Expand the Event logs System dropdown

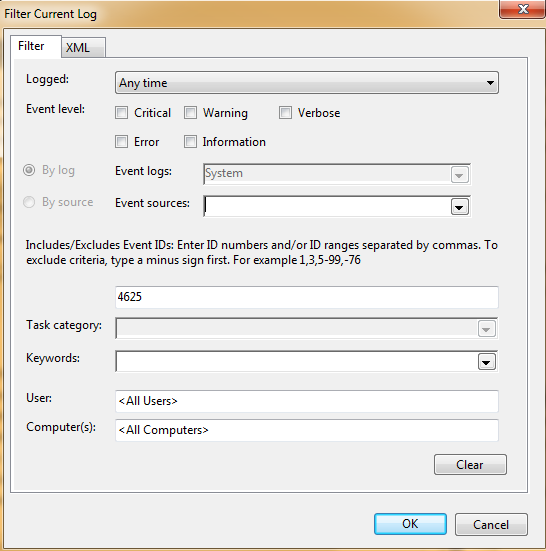point(337,174)
